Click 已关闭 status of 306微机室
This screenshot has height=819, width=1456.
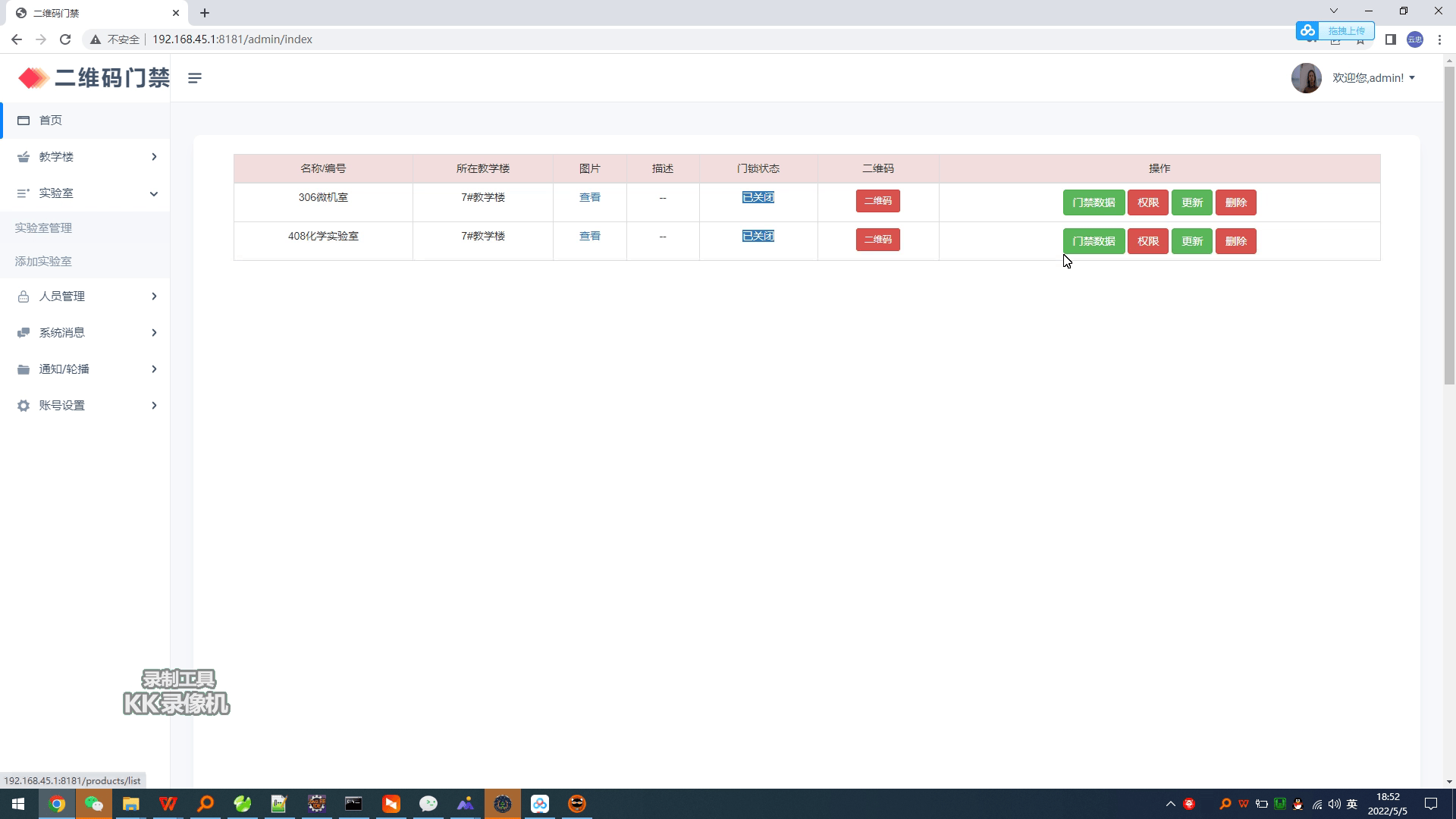(x=758, y=197)
